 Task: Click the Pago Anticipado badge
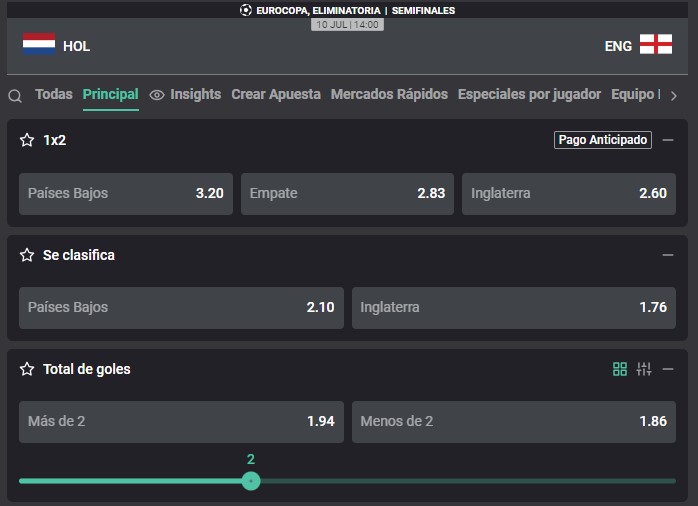pos(603,140)
